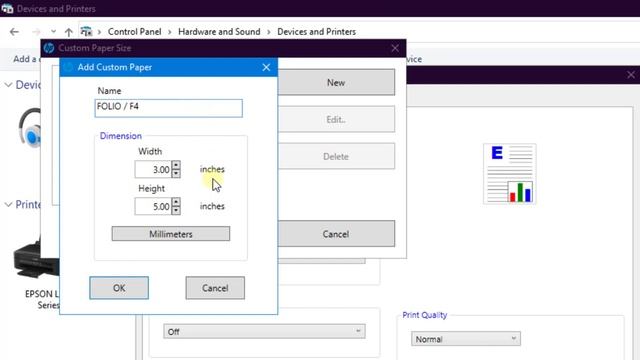
Task: Click the Width value field showing 3.00
Action: [153, 169]
